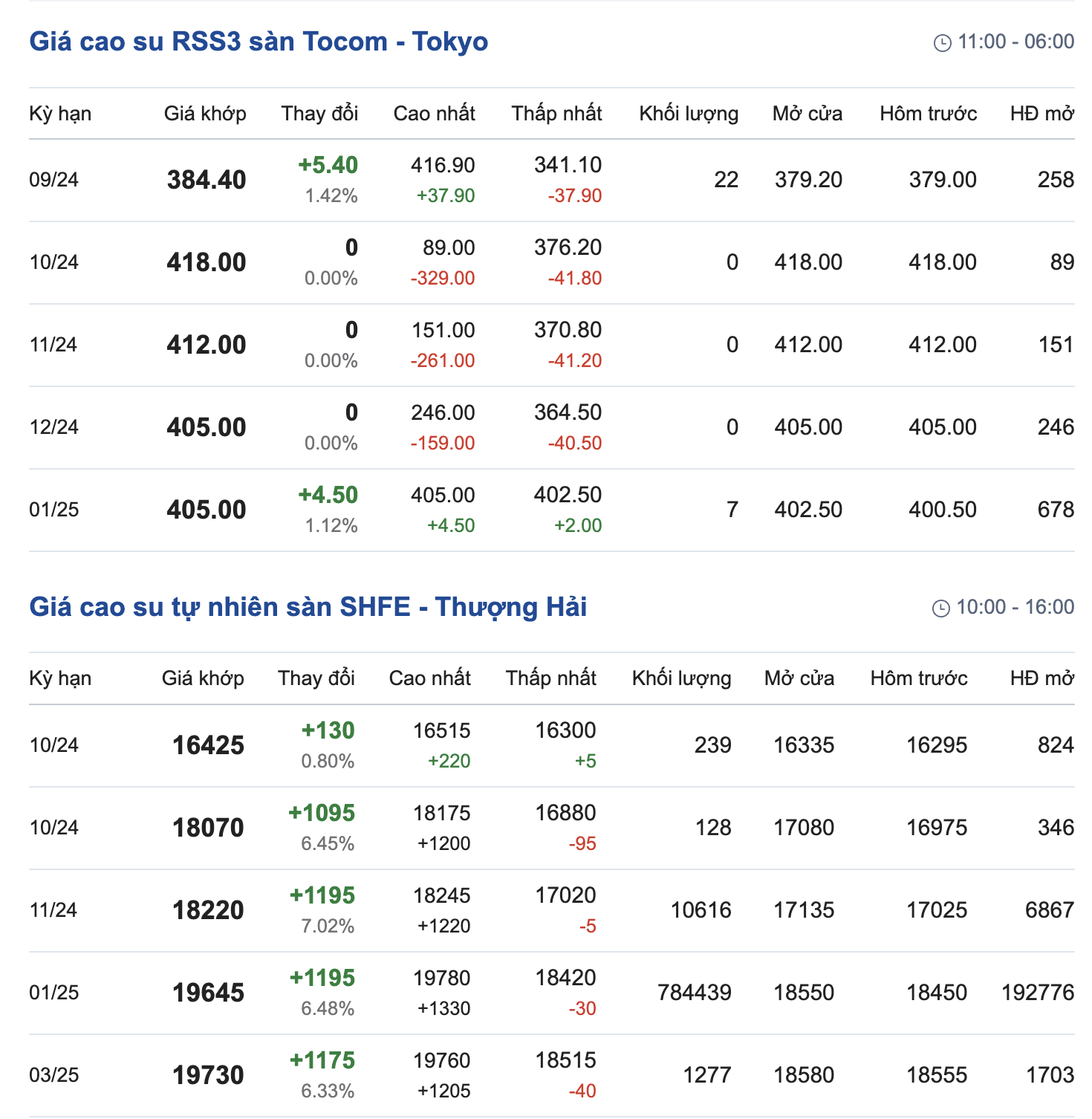1092x1119 pixels.
Task: Click the clock icon beside 11:00 - 06:00
Action: [x=942, y=43]
